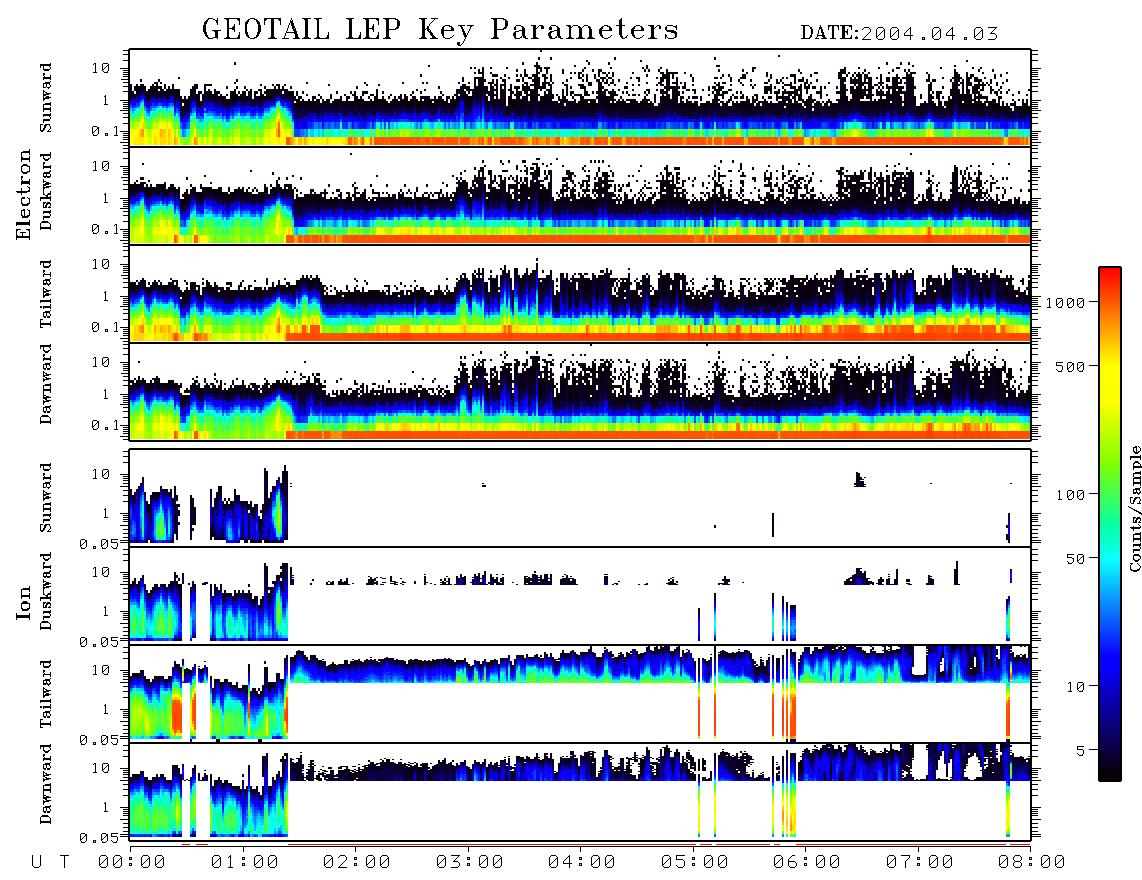This screenshot has width=1142, height=880.
Task: Select the Ion 'Sunward' axis label
Action: (46, 498)
